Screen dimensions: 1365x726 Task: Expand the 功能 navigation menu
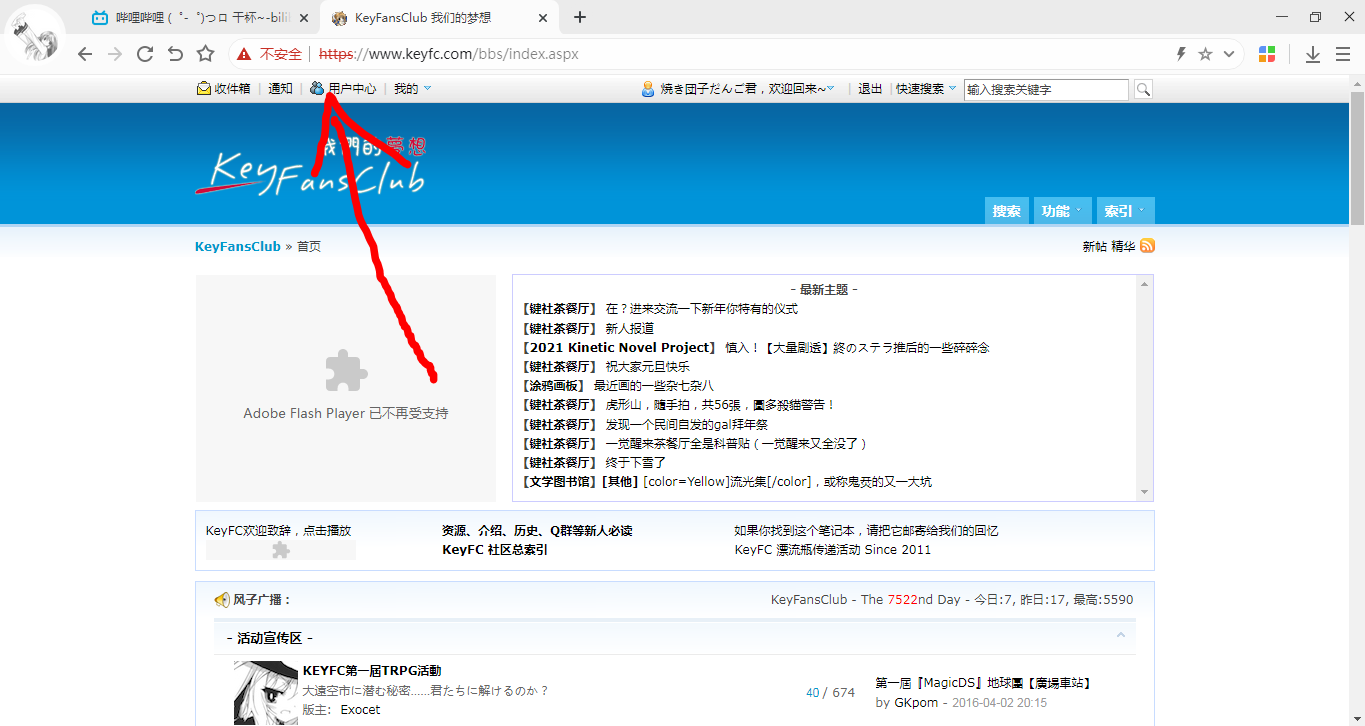(1061, 211)
